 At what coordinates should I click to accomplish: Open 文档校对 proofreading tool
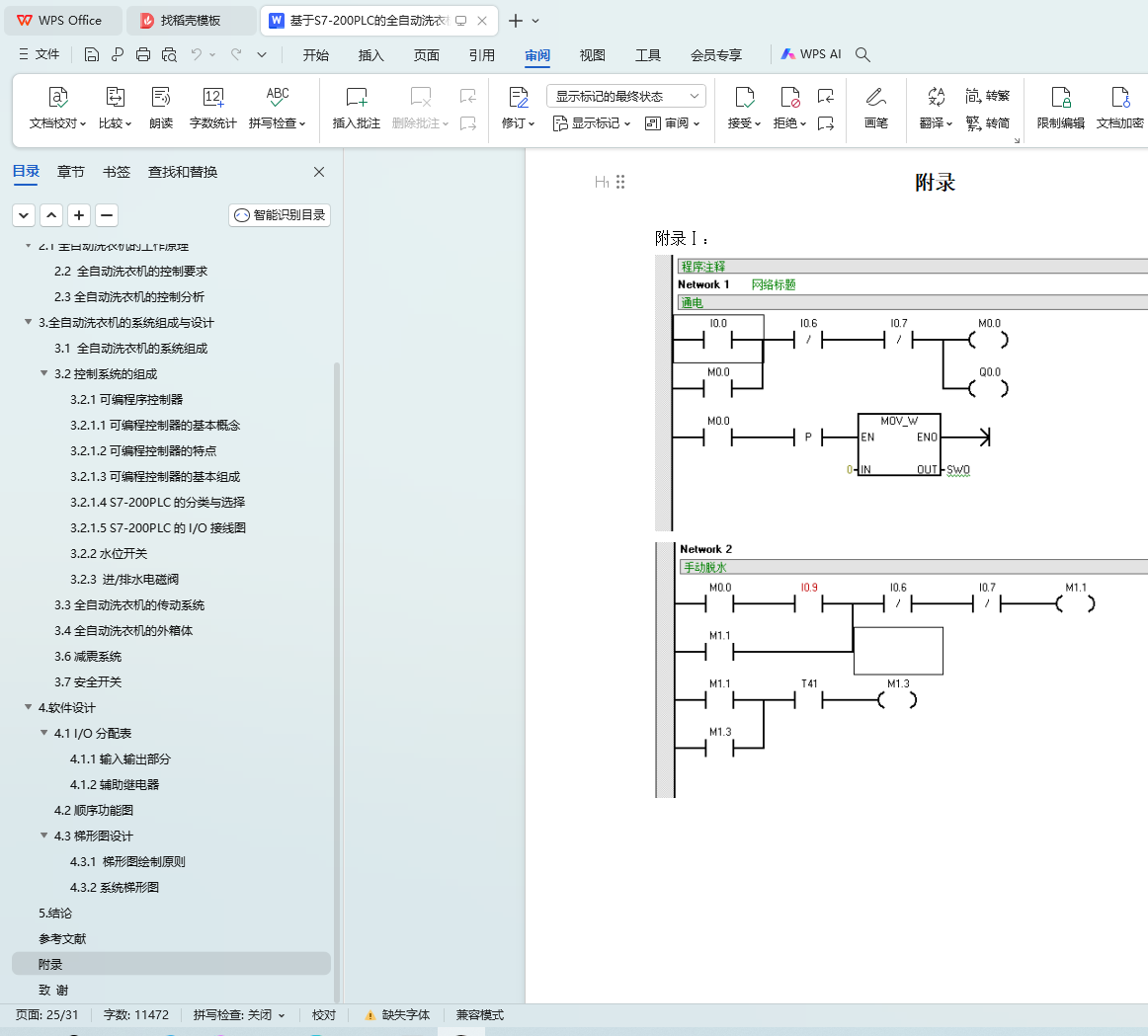click(x=58, y=108)
